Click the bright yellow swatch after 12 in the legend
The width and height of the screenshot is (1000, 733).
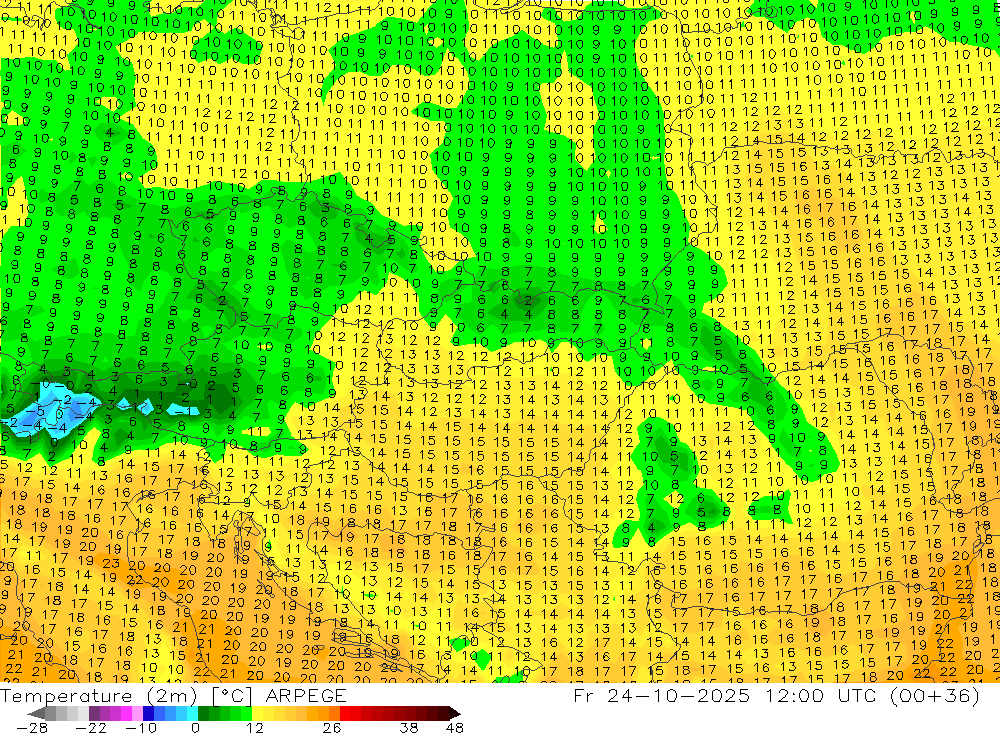tap(258, 714)
